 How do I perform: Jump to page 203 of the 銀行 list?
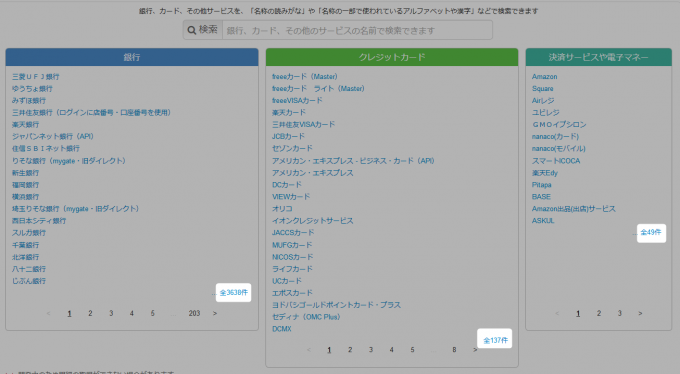(194, 313)
